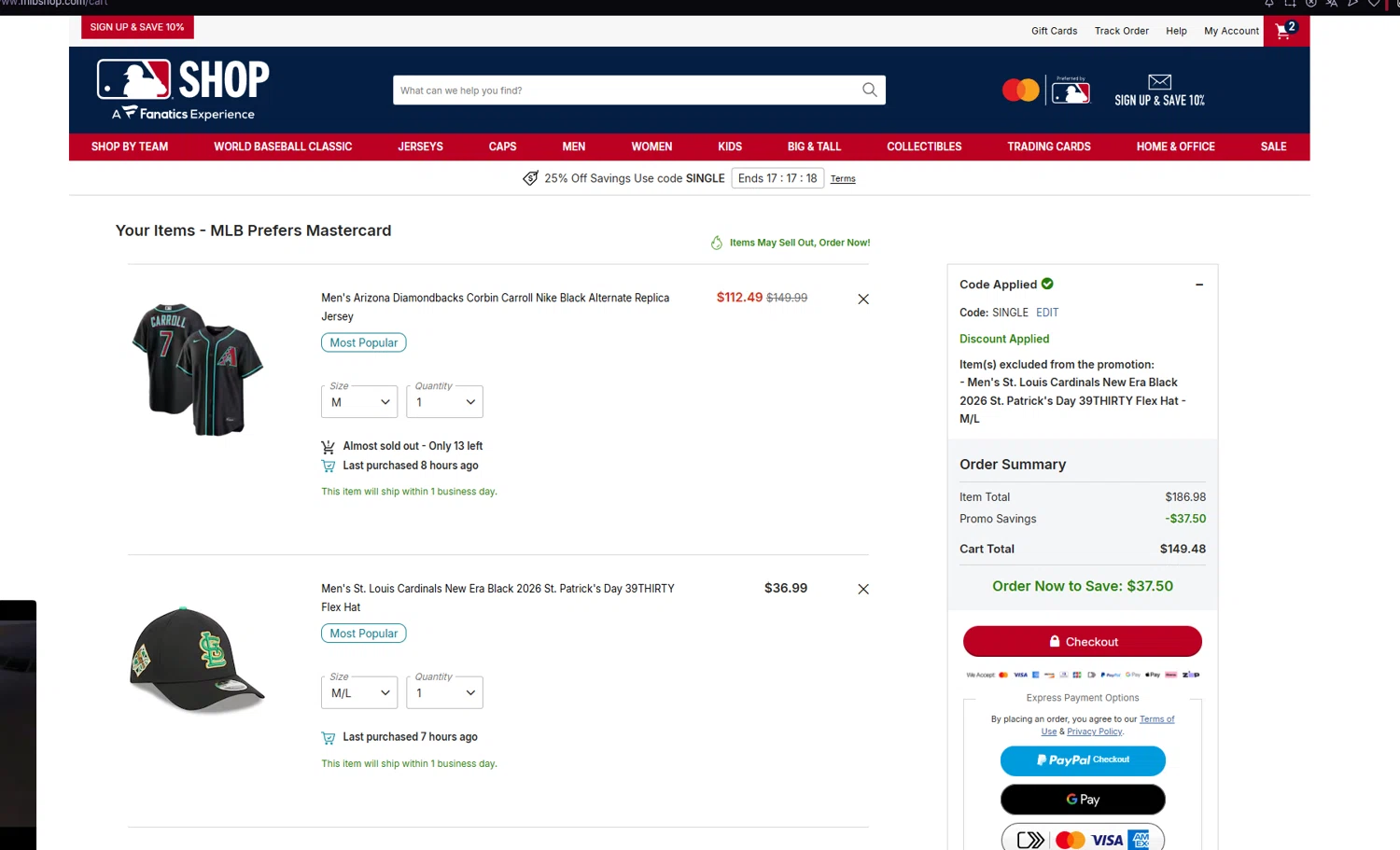Open jersey Size dropdown
1400x850 pixels.
[359, 401]
